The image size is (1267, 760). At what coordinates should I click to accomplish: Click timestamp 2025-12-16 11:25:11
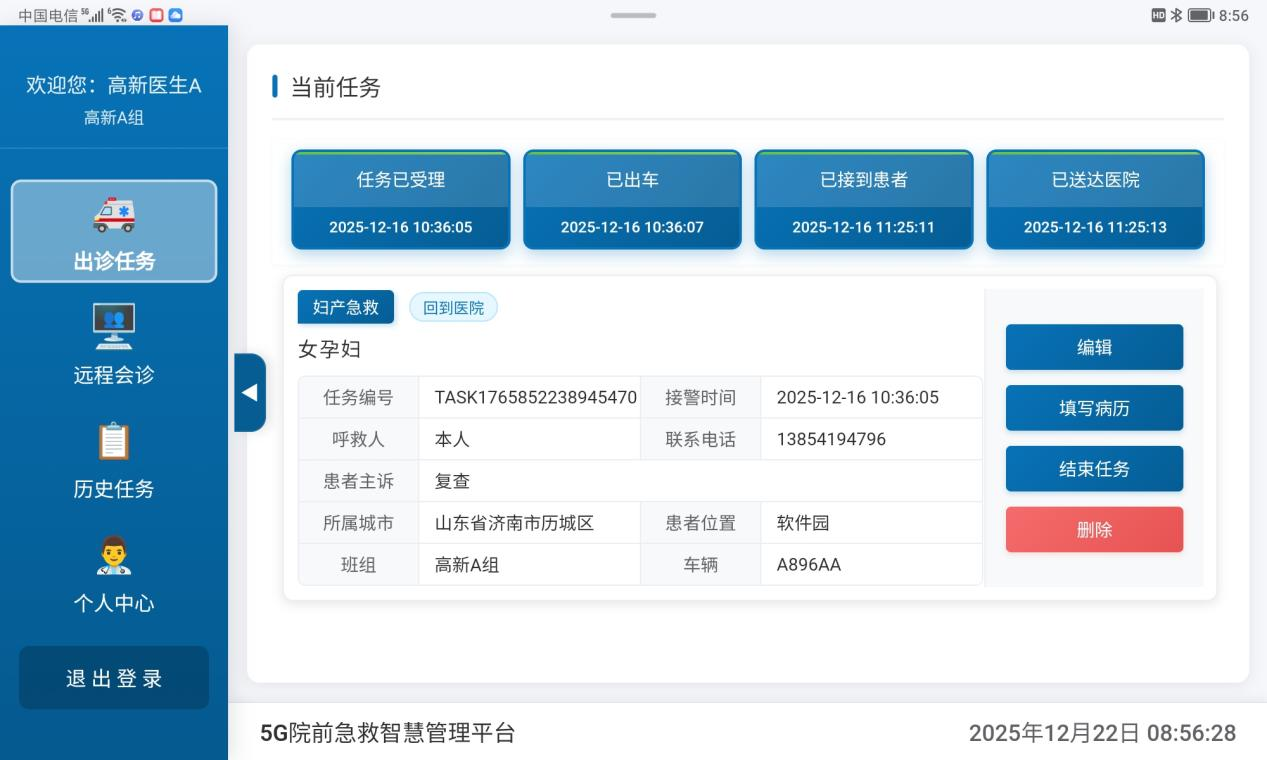[864, 227]
